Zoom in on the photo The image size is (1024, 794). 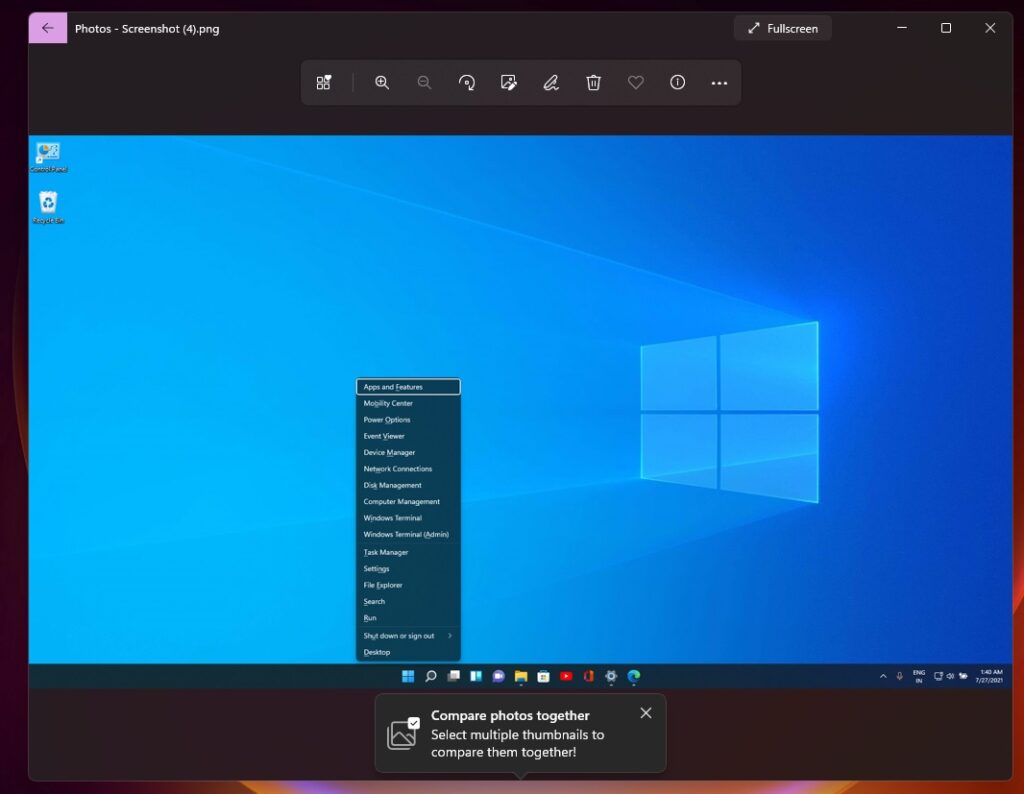pyautogui.click(x=381, y=82)
